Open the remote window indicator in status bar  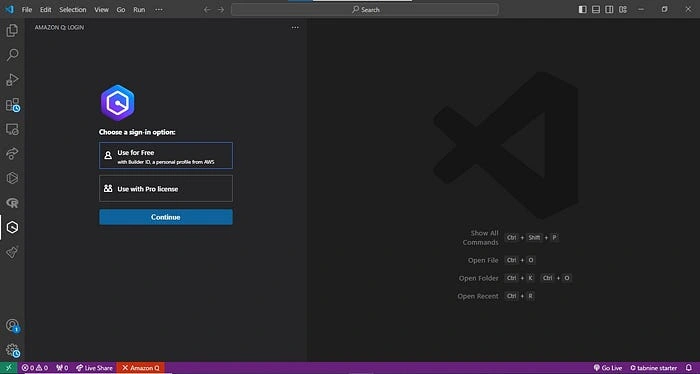(8, 368)
